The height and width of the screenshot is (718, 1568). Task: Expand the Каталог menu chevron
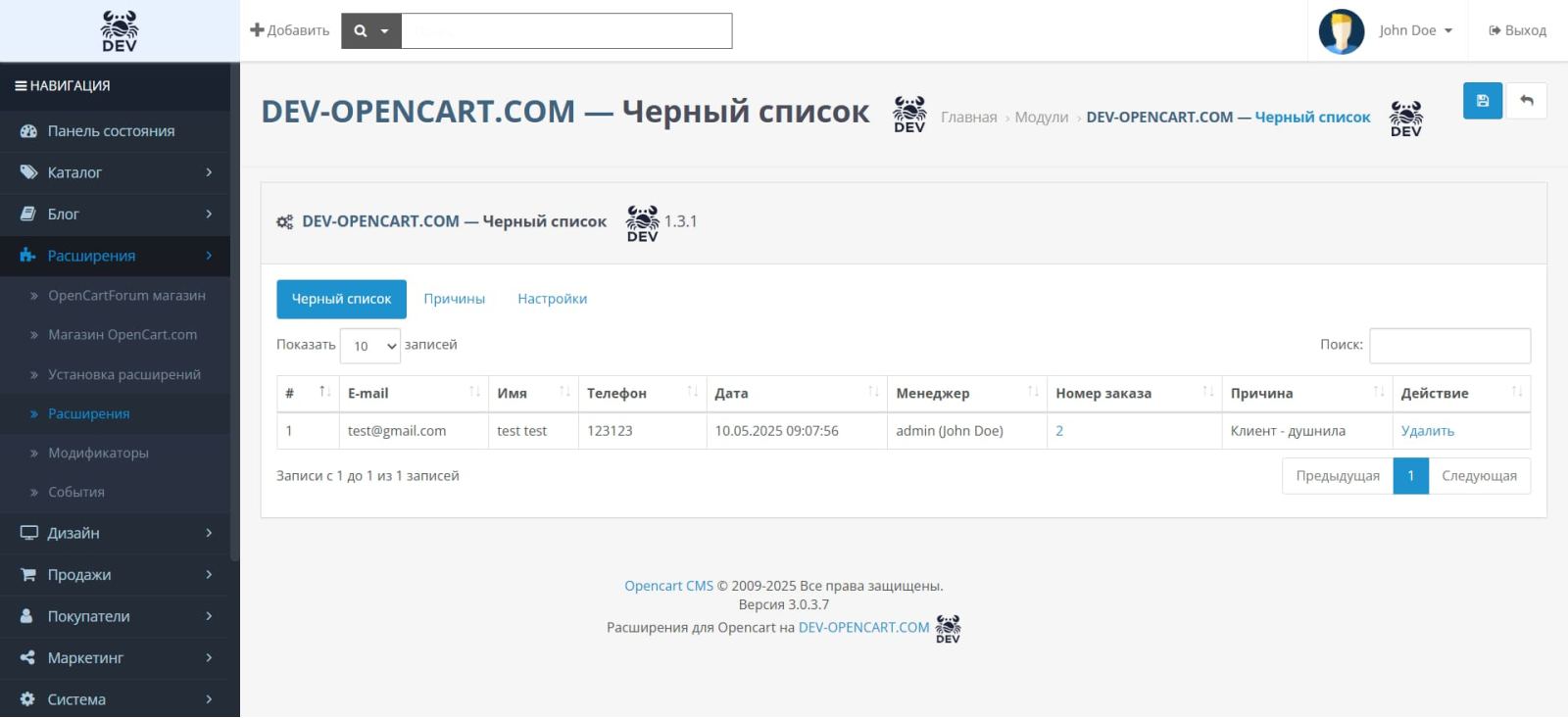pyautogui.click(x=209, y=172)
